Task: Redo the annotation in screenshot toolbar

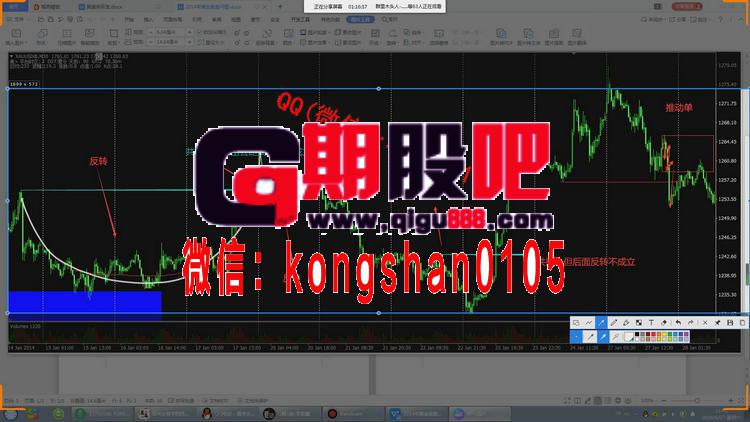Action: pos(691,323)
